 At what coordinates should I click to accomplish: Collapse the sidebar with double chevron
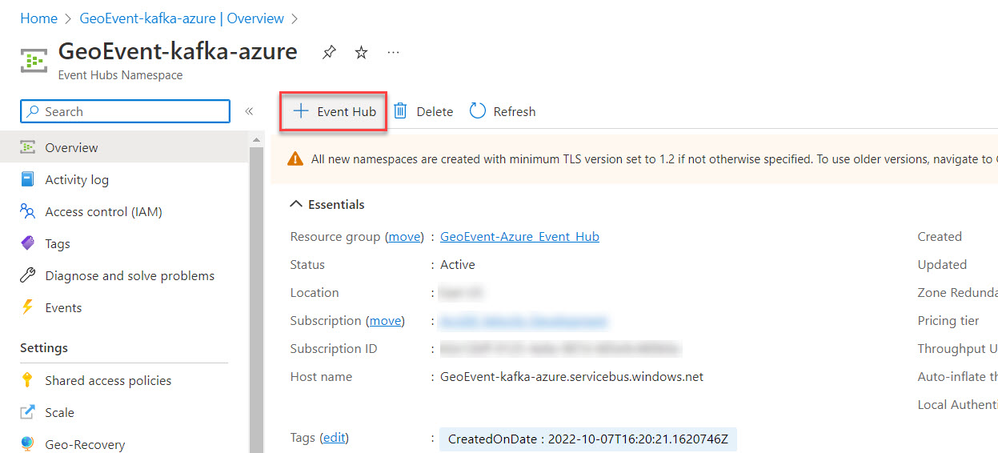coord(249,111)
